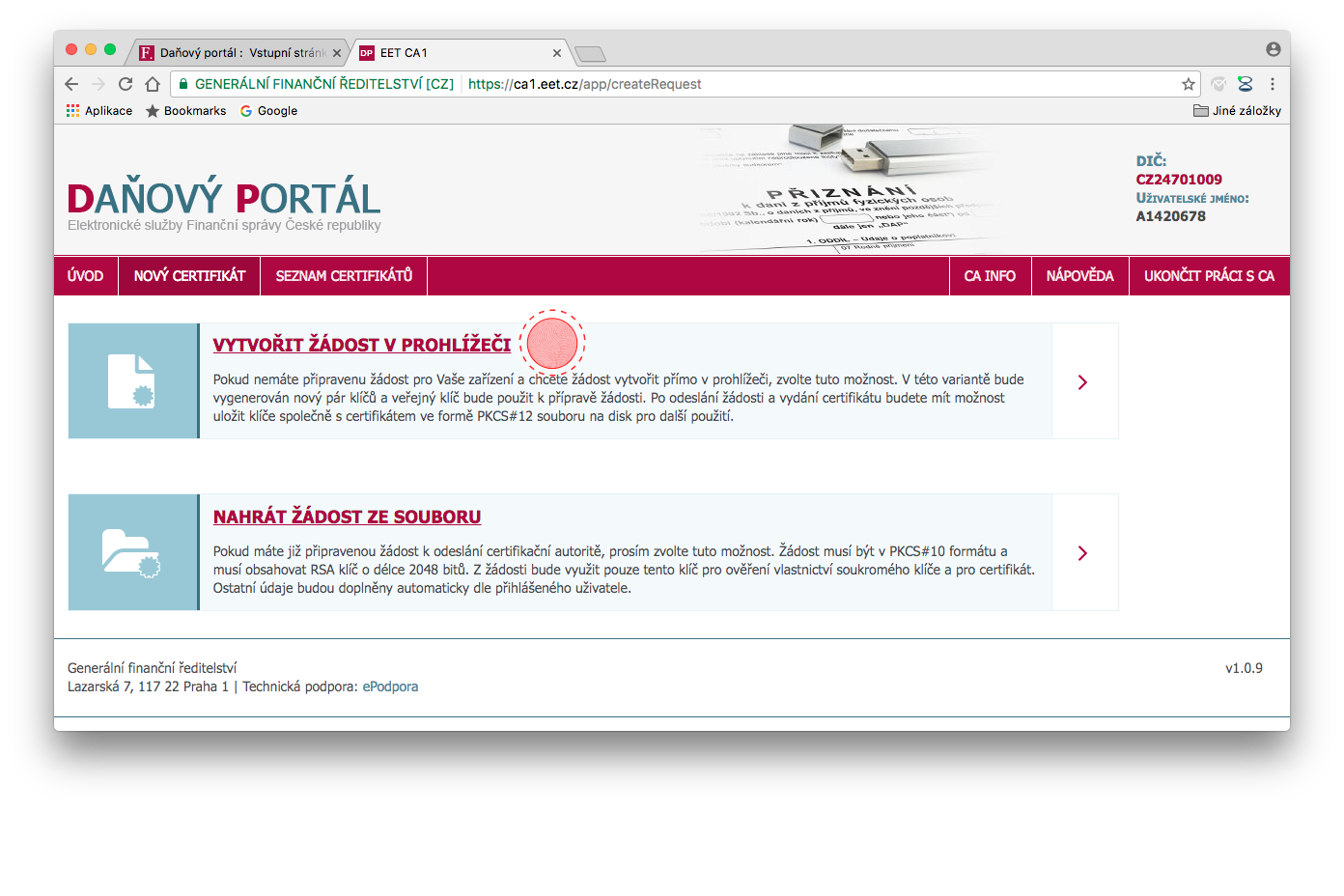The width and height of the screenshot is (1344, 896).
Task: Click the folder gear icon for file upload
Action: (131, 553)
